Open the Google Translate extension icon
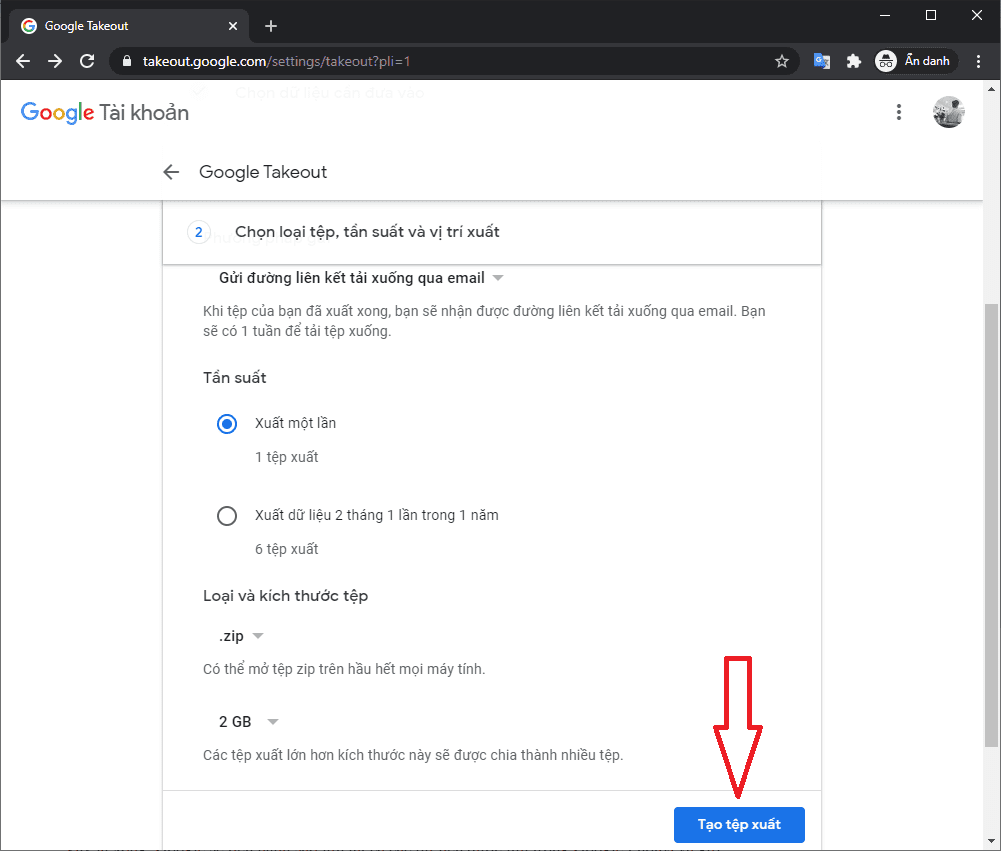1001x851 pixels. pyautogui.click(x=822, y=61)
